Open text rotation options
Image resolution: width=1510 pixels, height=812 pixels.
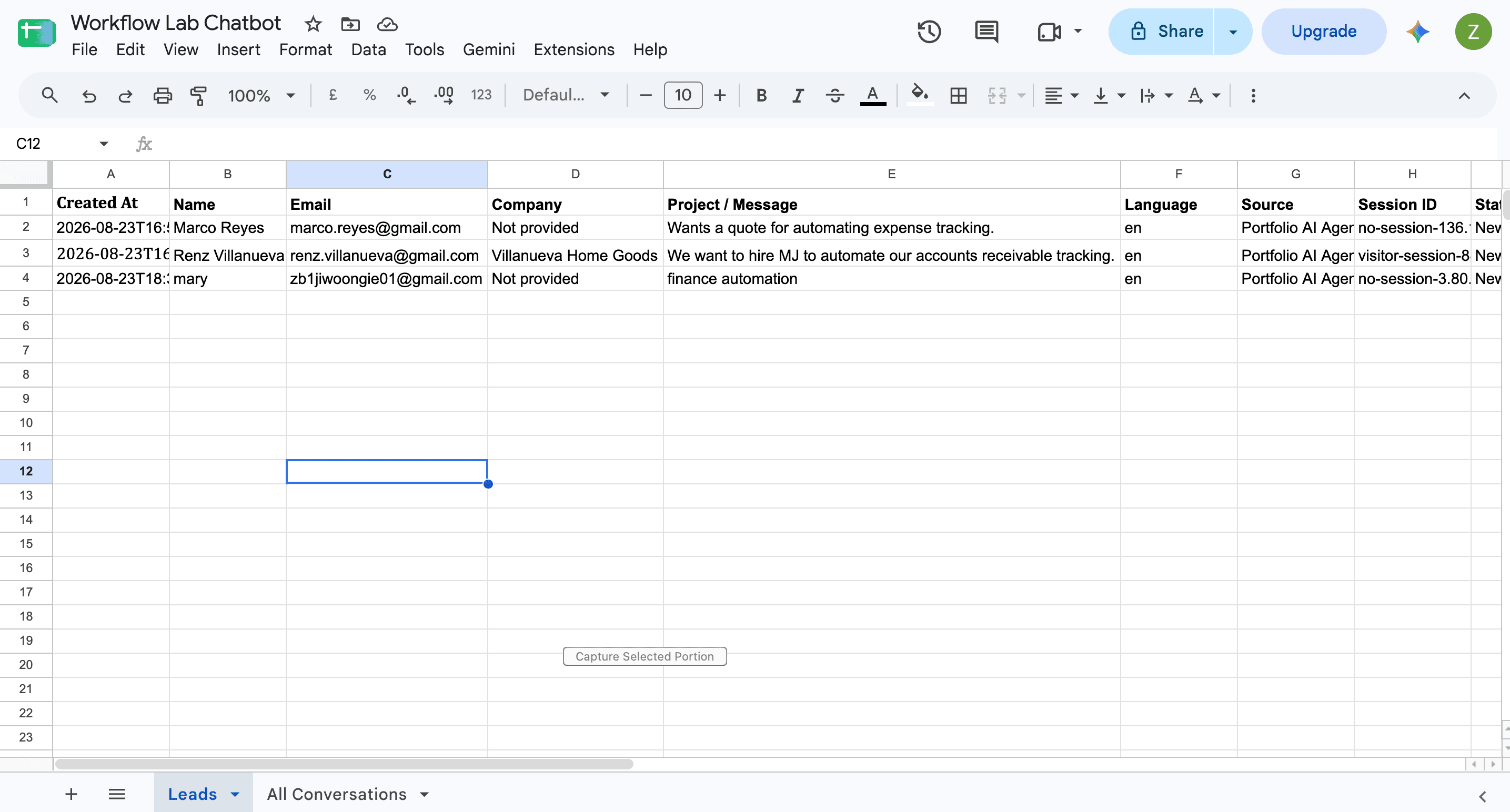click(1203, 95)
